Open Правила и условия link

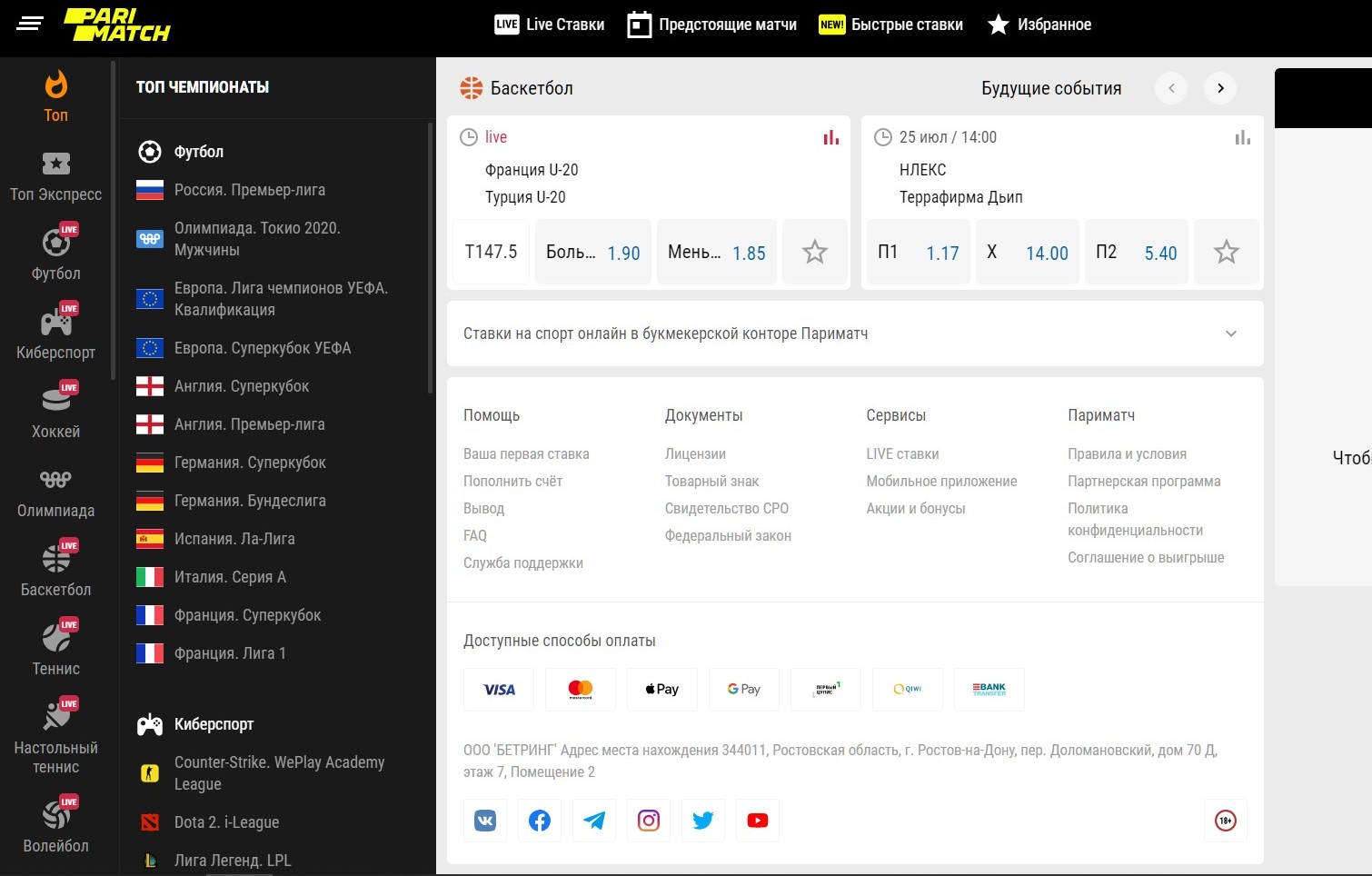click(x=1127, y=454)
